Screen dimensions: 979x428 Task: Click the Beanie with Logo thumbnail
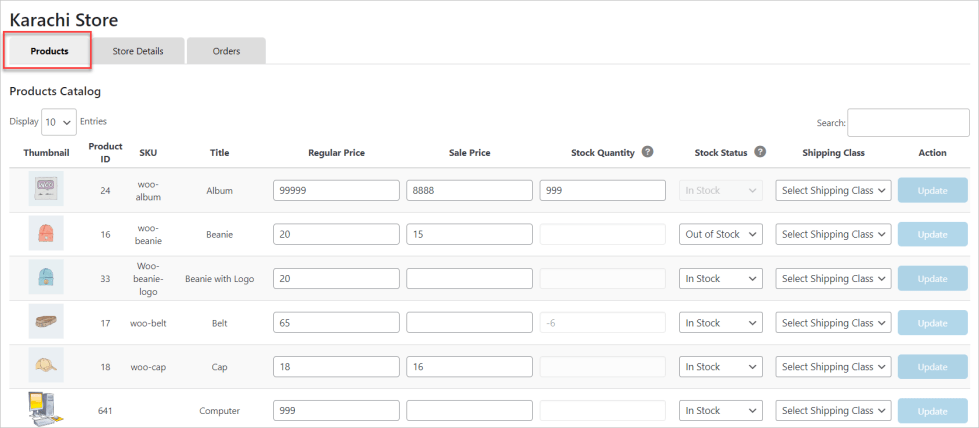point(46,278)
